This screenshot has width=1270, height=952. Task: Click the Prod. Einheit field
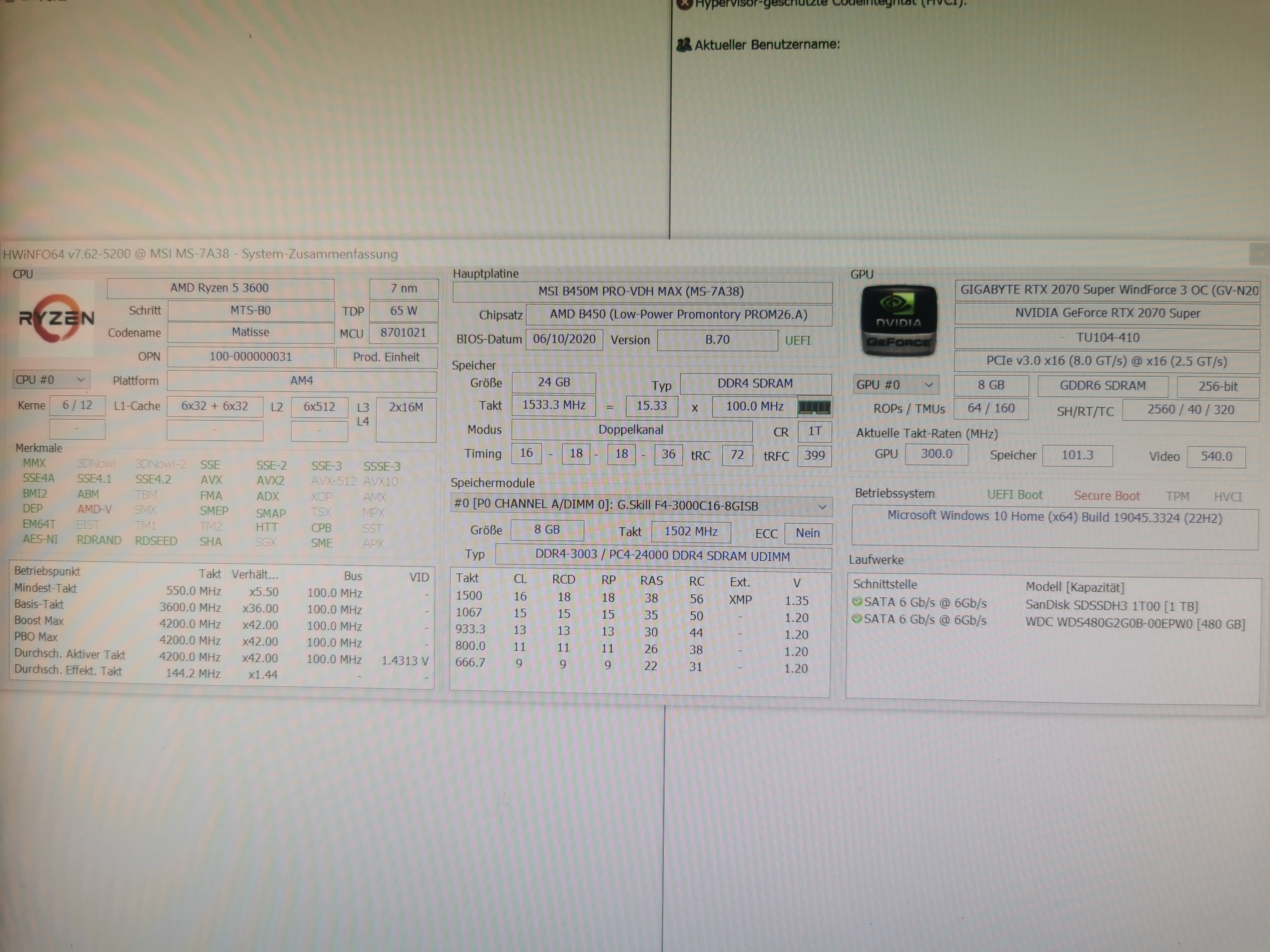click(x=386, y=357)
